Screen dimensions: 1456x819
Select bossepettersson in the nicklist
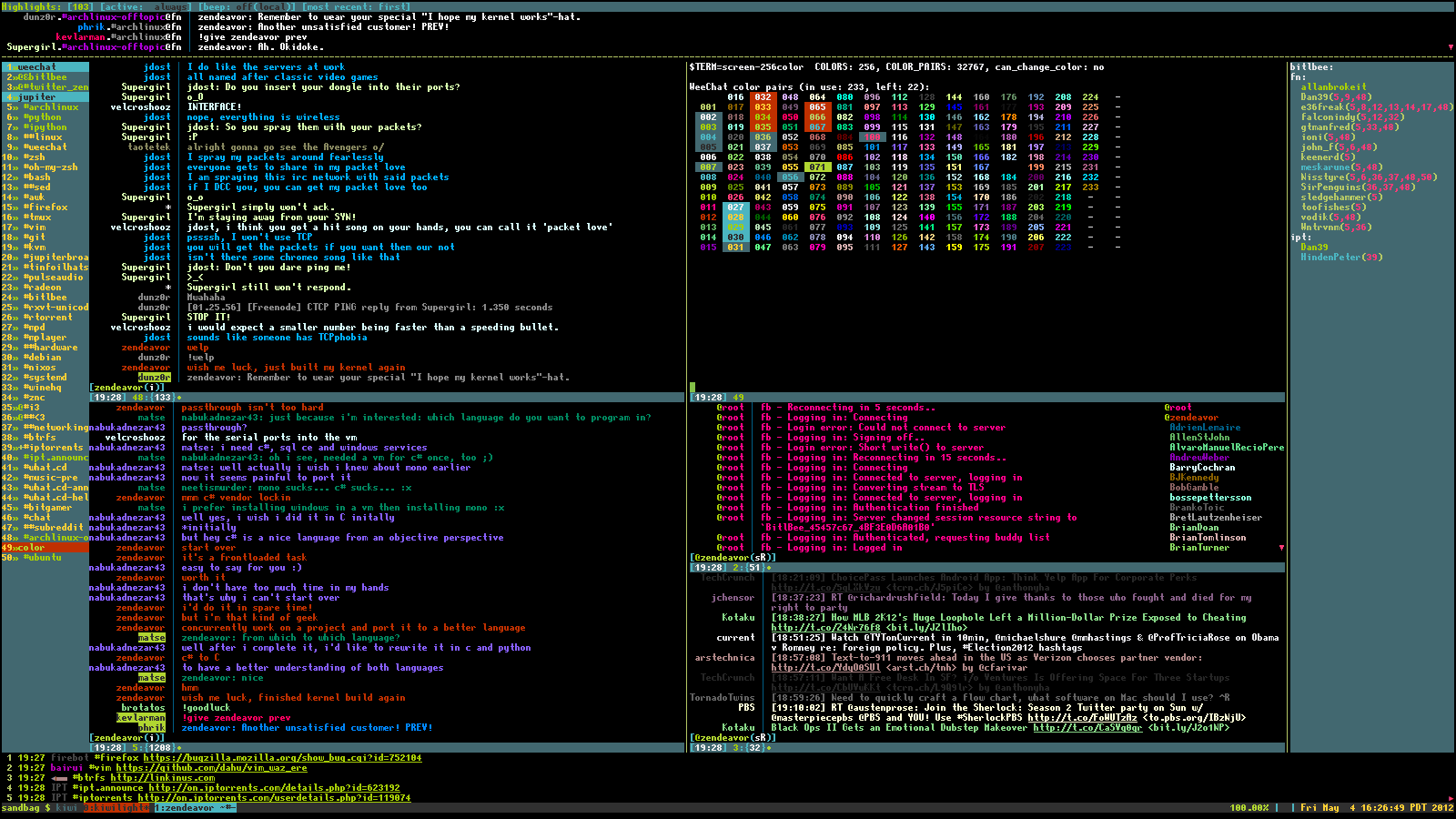[1210, 498]
